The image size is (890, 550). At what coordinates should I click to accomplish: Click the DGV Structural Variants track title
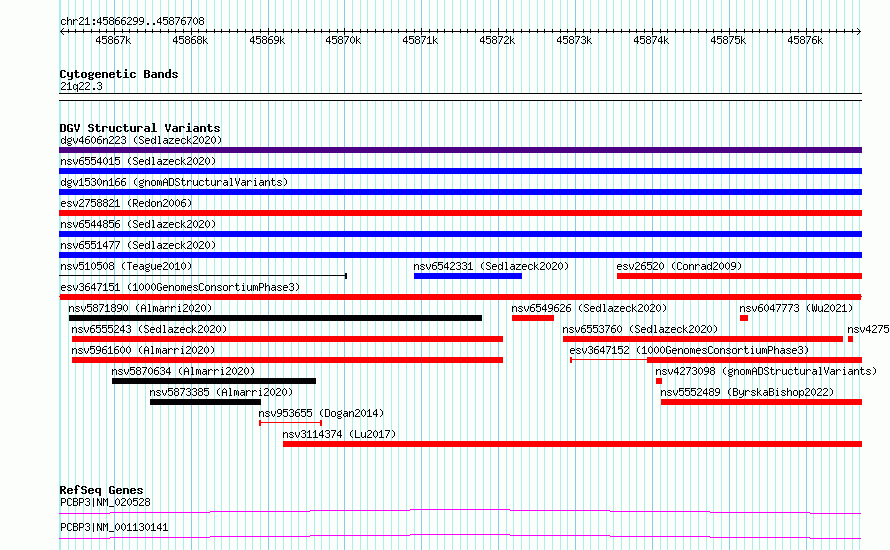(x=140, y=128)
